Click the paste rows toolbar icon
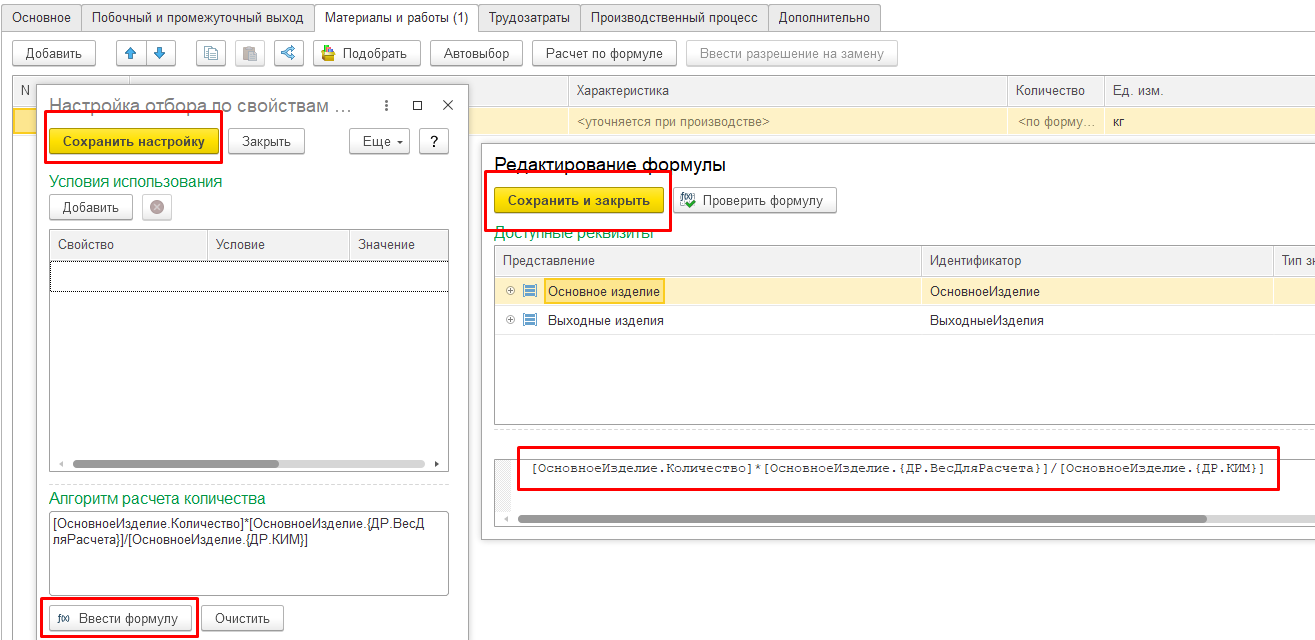The width and height of the screenshot is (1315, 640). (251, 53)
